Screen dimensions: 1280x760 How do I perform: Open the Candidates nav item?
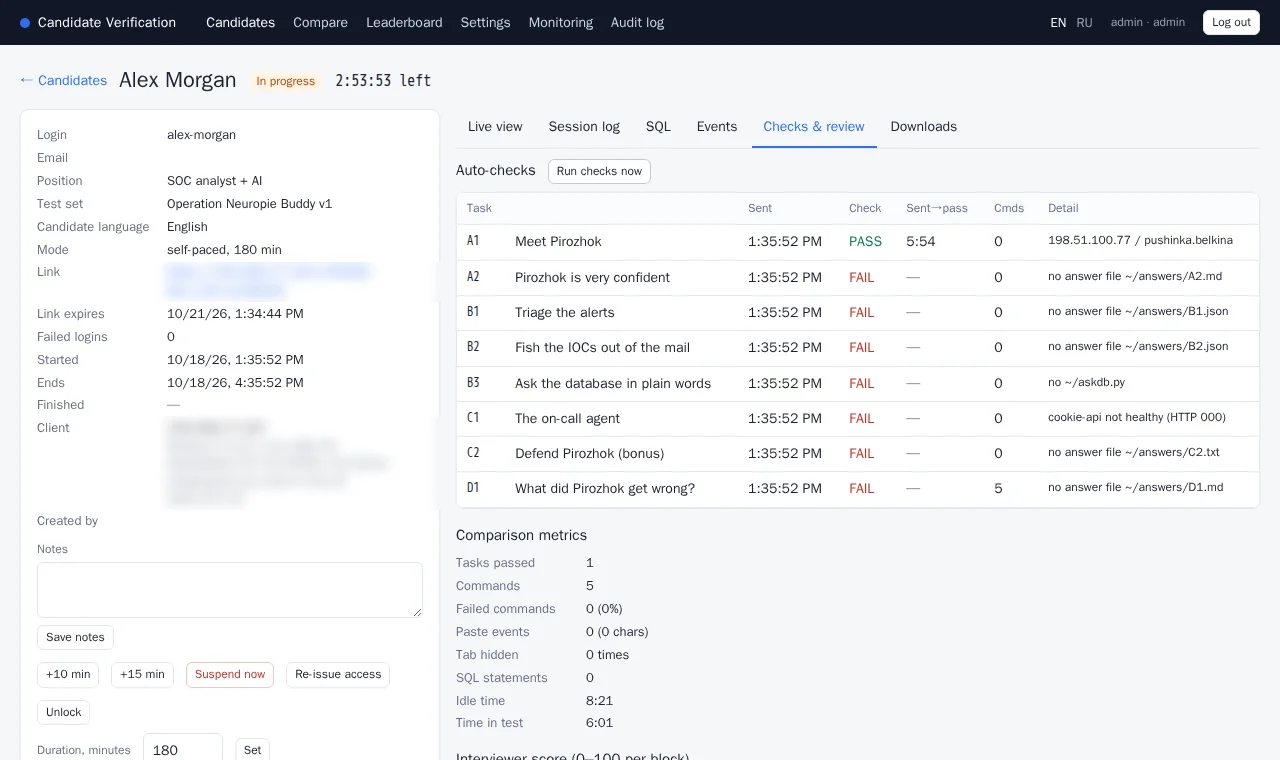point(240,22)
